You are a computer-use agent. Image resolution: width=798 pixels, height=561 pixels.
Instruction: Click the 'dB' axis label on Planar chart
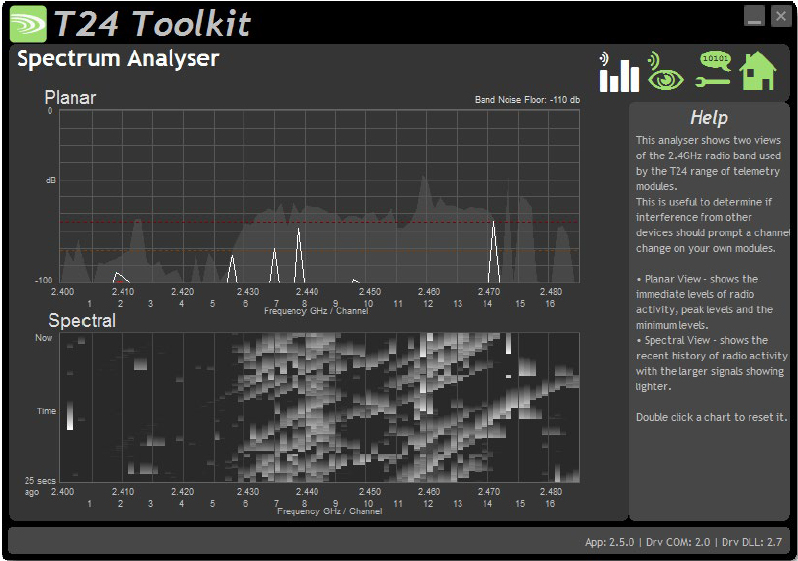[50, 180]
